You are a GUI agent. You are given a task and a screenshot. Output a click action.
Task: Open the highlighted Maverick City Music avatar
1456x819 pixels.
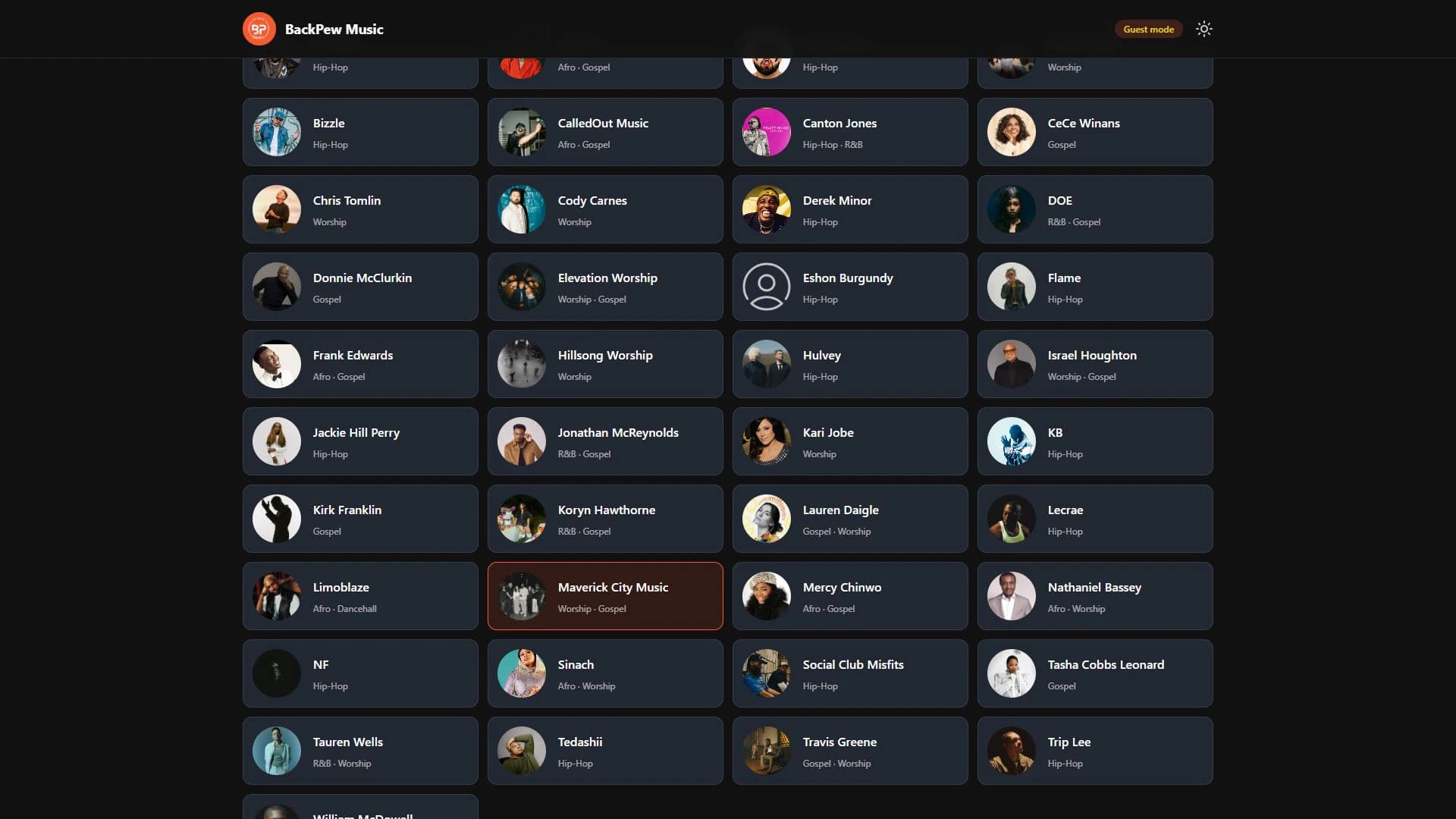(x=522, y=596)
